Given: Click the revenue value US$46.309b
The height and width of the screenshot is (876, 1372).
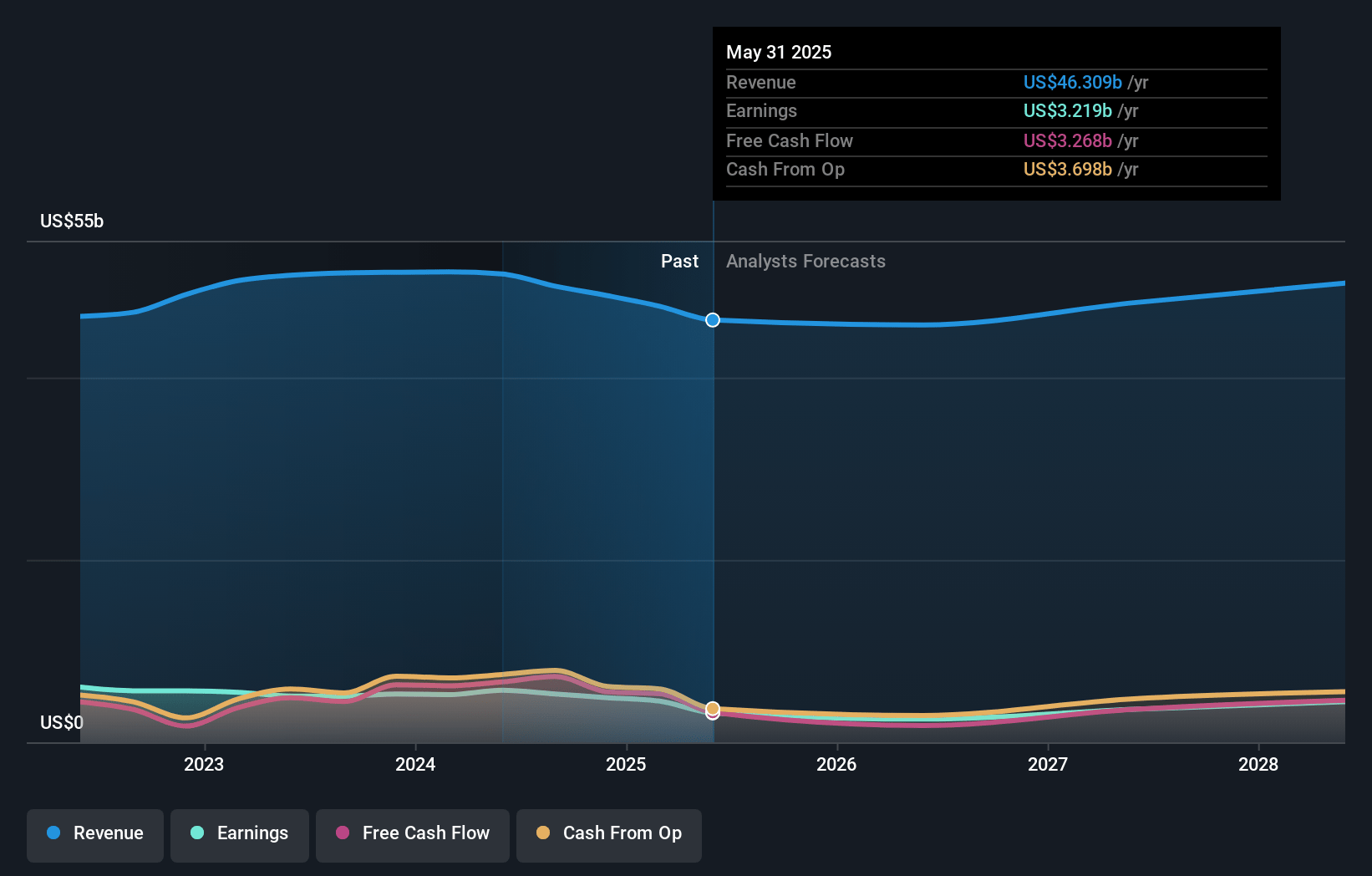Looking at the screenshot, I should coord(1073,83).
